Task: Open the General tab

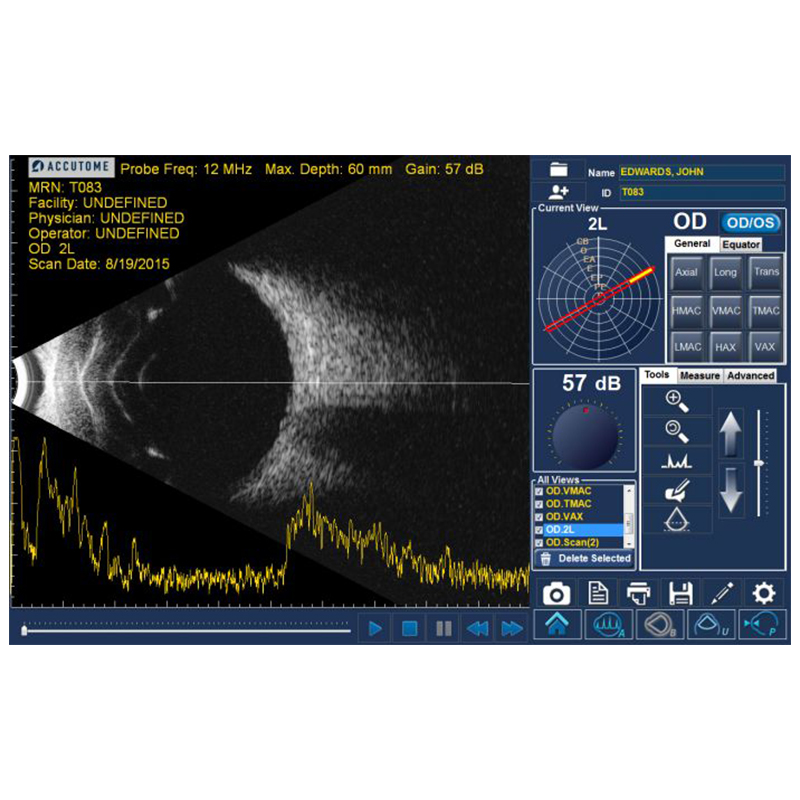Action: click(x=692, y=244)
